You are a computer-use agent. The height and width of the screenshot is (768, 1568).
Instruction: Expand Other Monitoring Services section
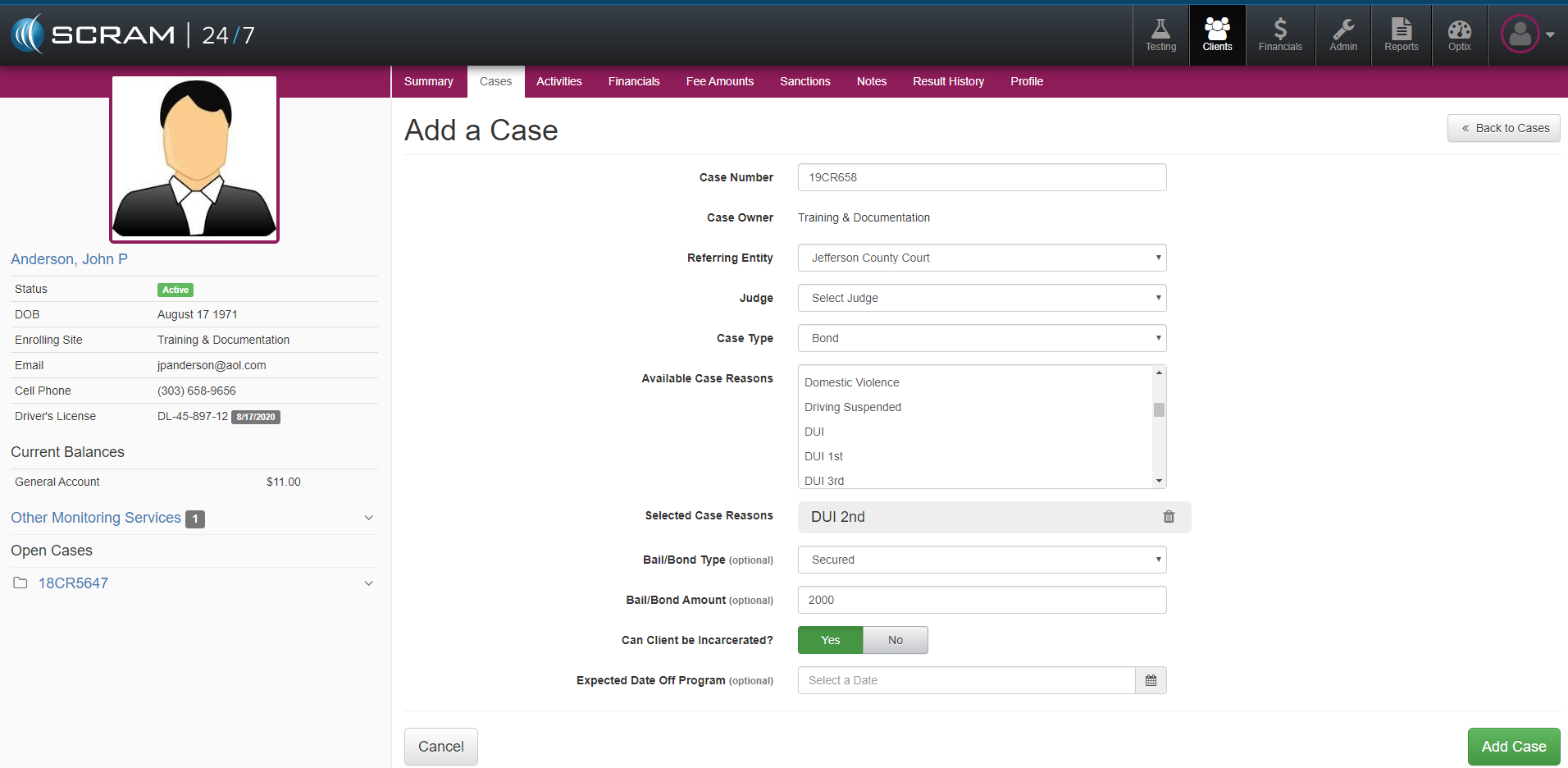(x=368, y=518)
